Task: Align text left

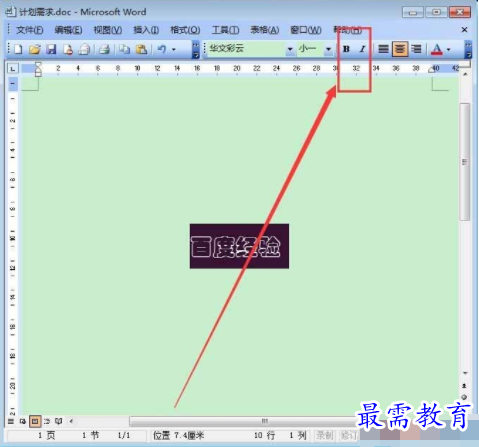Action: pos(383,49)
